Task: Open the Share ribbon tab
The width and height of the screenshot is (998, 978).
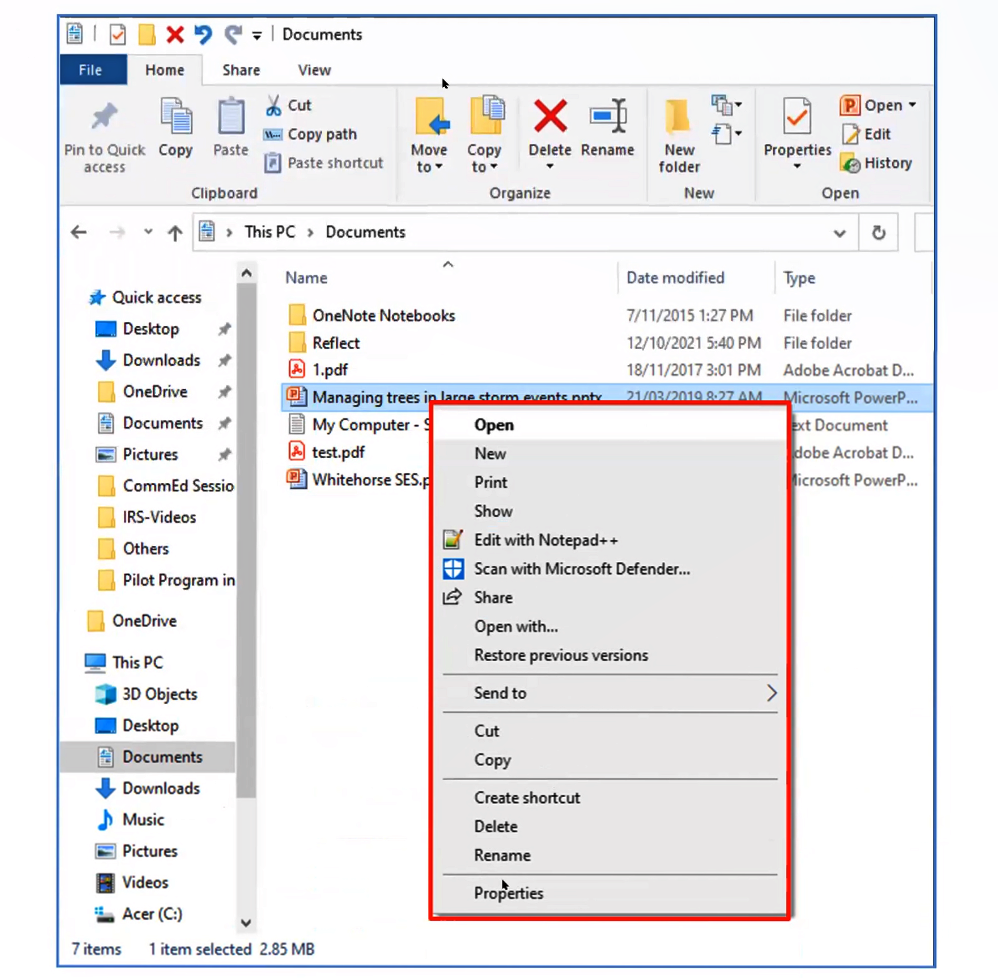Action: click(241, 70)
